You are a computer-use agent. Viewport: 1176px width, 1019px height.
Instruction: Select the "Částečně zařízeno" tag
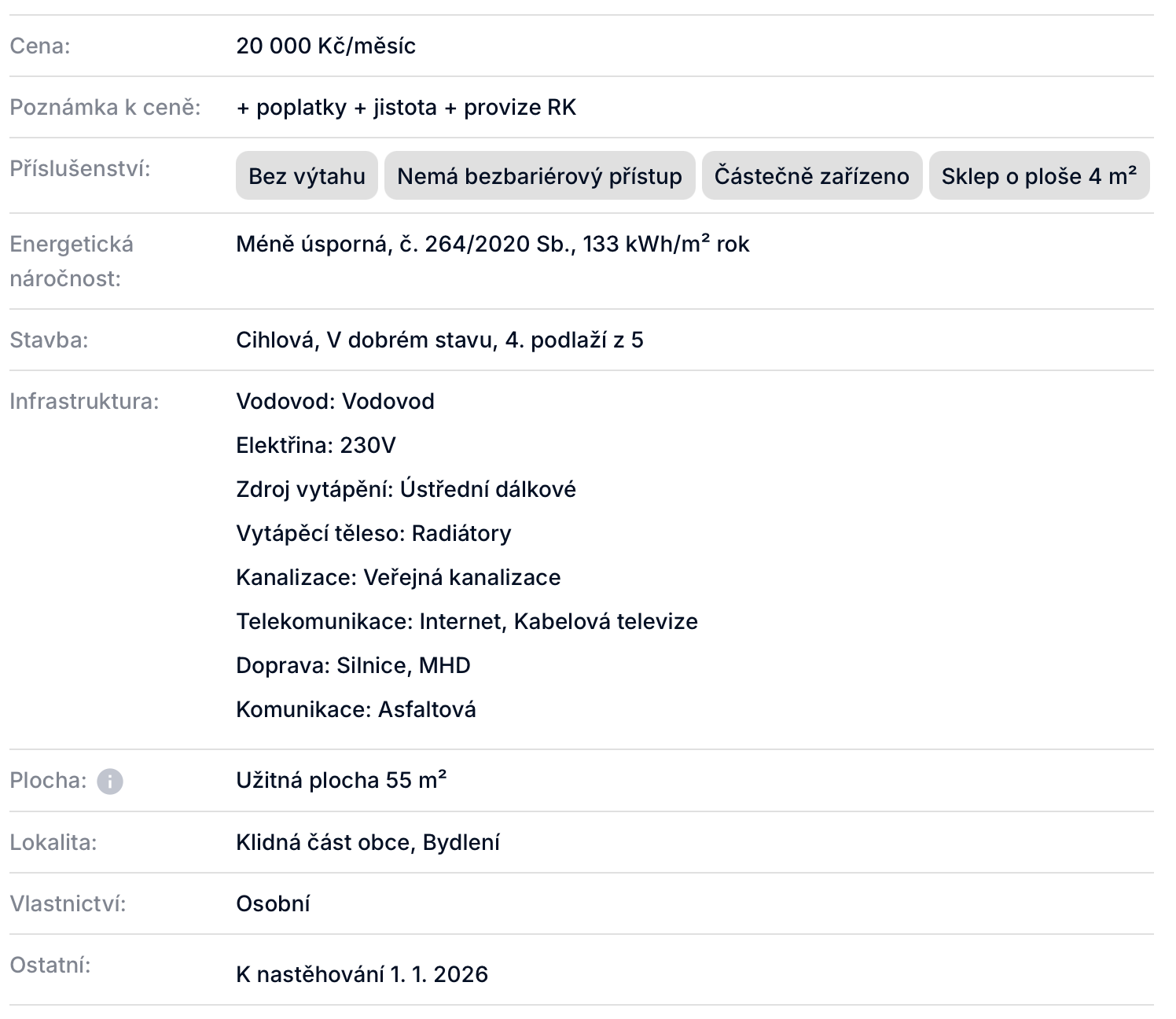pyautogui.click(x=811, y=176)
